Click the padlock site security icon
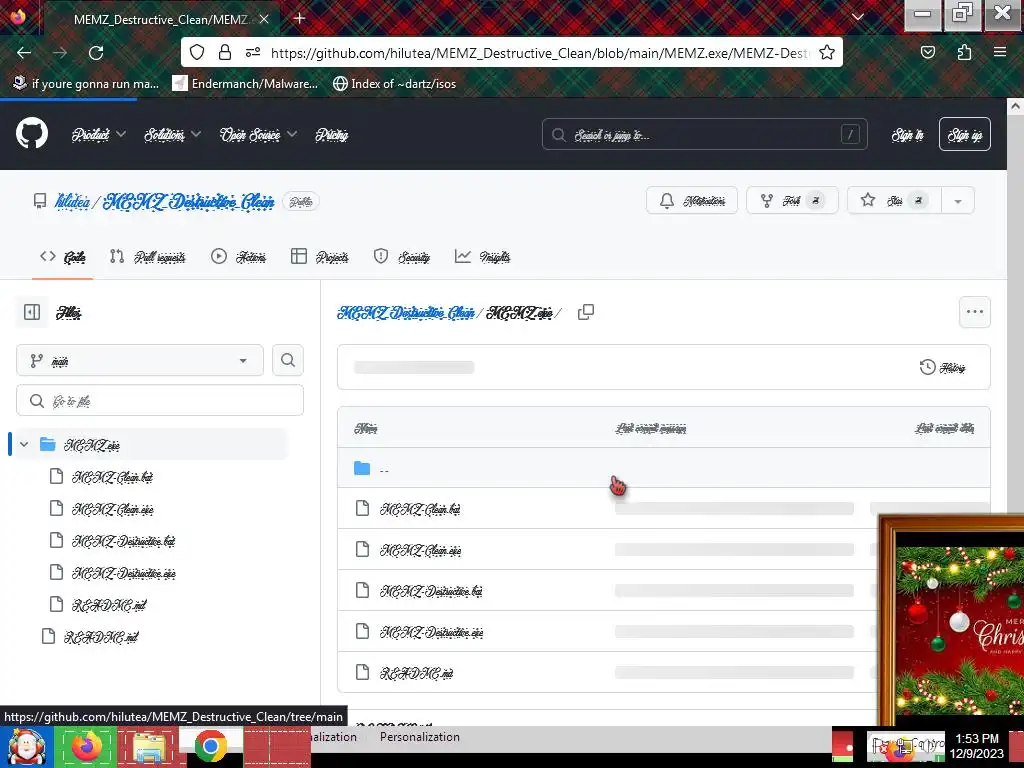1024x768 pixels. pyautogui.click(x=225, y=52)
